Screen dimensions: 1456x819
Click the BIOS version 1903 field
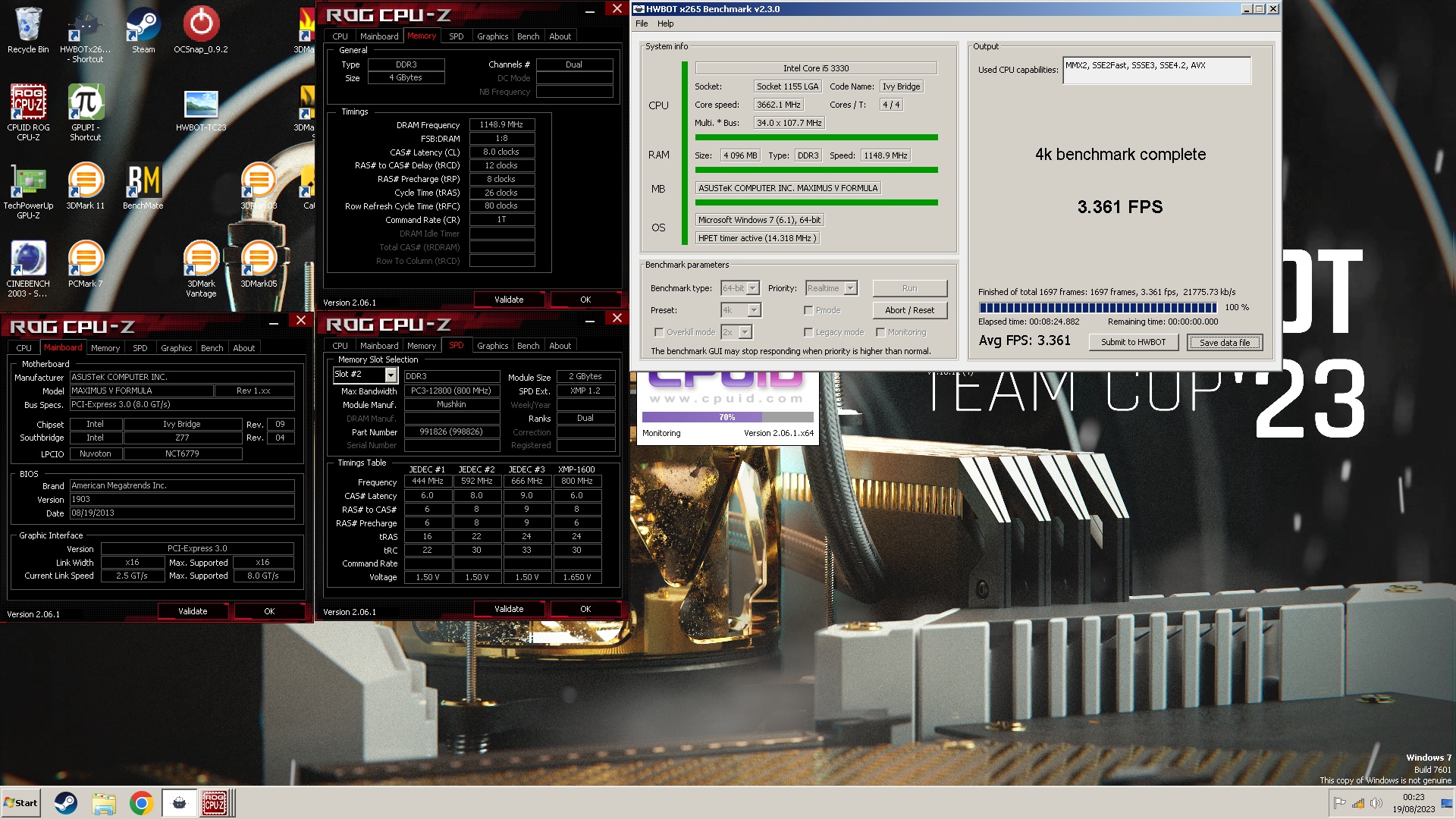point(182,500)
